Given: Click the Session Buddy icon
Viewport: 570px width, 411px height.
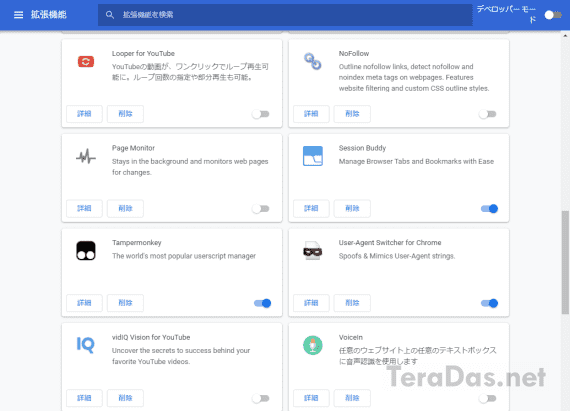Looking at the screenshot, I should 313,156.
